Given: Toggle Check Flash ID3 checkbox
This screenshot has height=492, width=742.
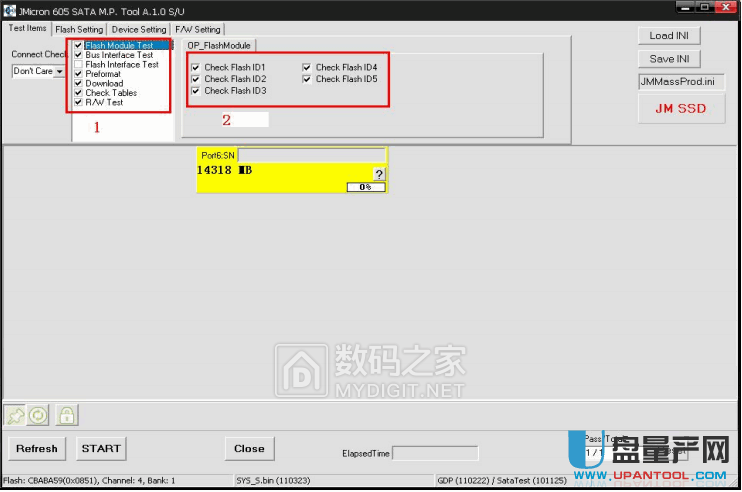Looking at the screenshot, I should 195,91.
